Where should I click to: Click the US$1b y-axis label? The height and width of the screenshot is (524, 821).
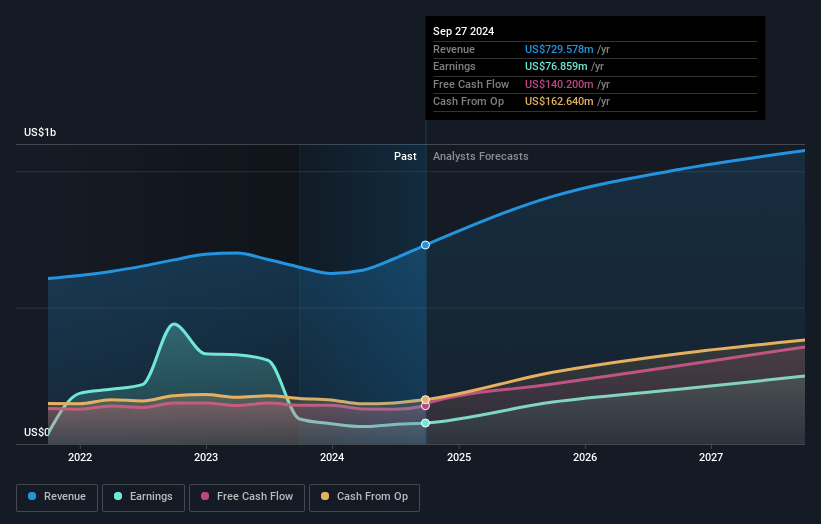point(40,132)
